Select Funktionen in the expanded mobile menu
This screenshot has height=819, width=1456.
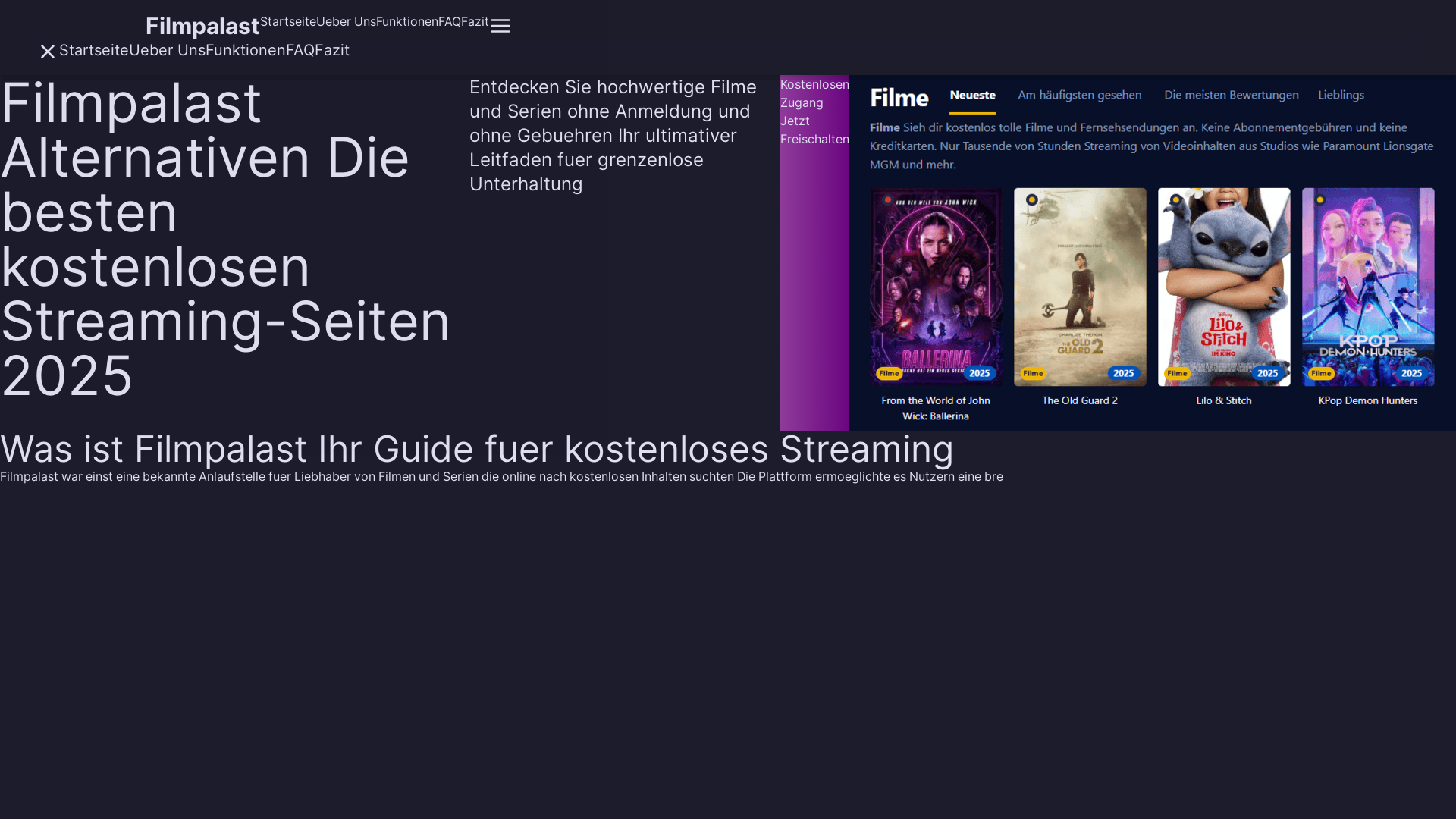pyautogui.click(x=246, y=50)
